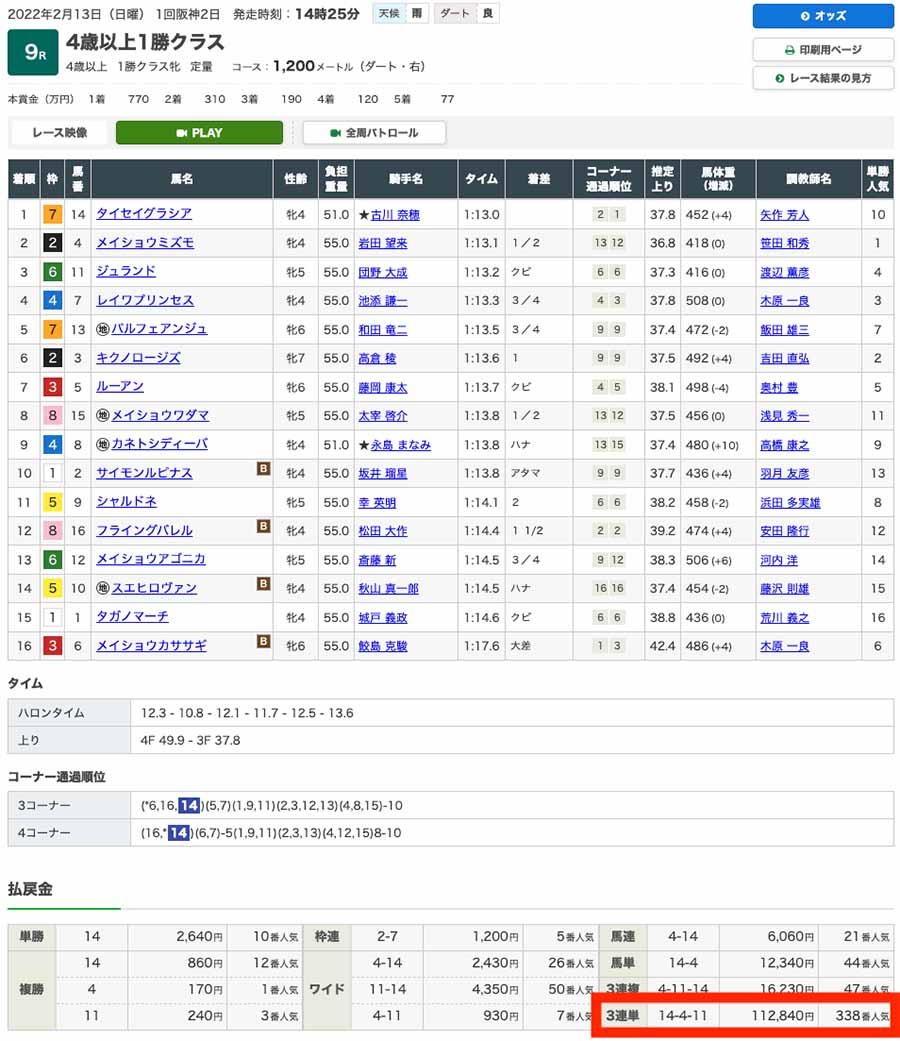This screenshot has width=900, height=1041.
Task: Click the 地 badge beside パルフェアンジュ
Action: point(105,329)
